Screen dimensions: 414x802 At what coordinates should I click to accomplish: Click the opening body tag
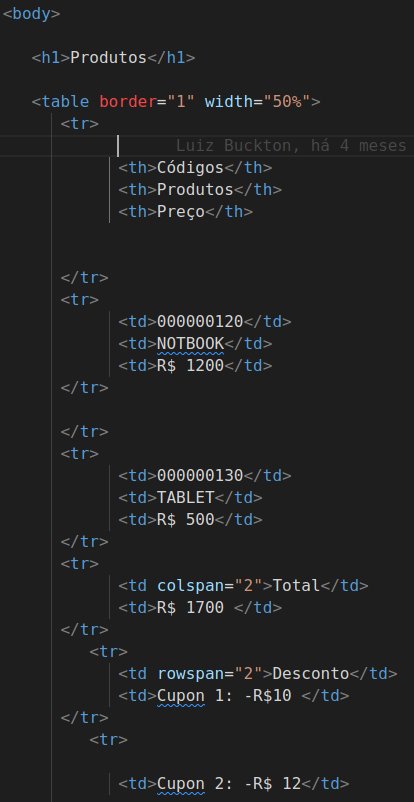[31, 14]
